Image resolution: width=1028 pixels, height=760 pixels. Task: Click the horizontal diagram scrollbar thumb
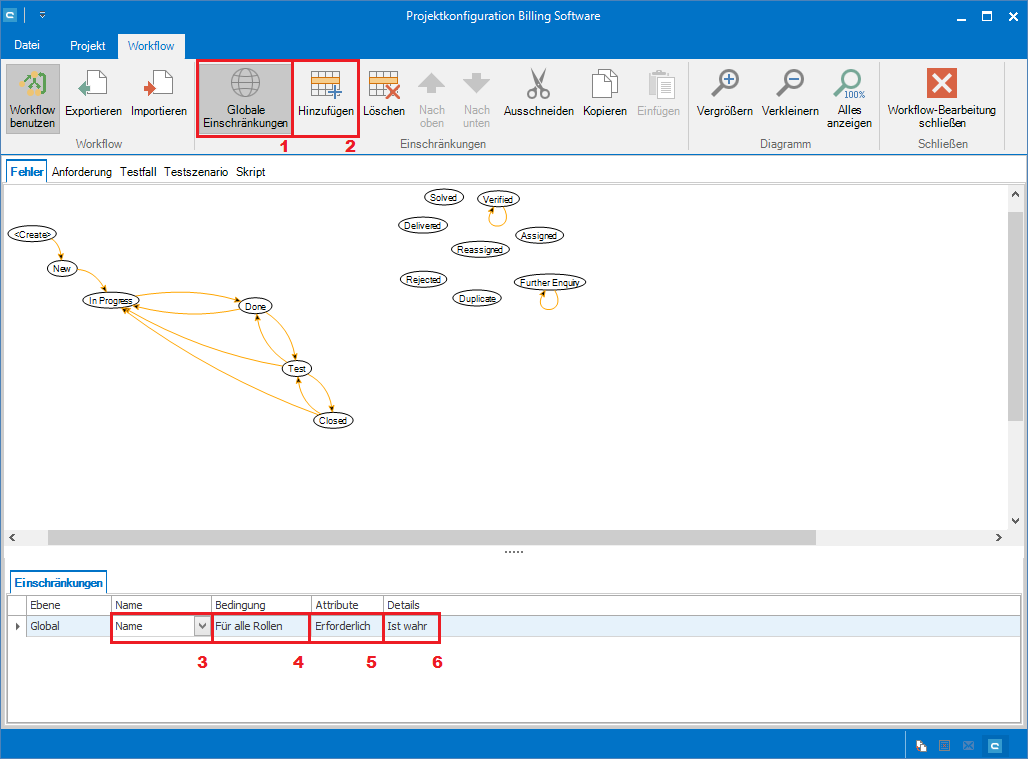[x=430, y=538]
